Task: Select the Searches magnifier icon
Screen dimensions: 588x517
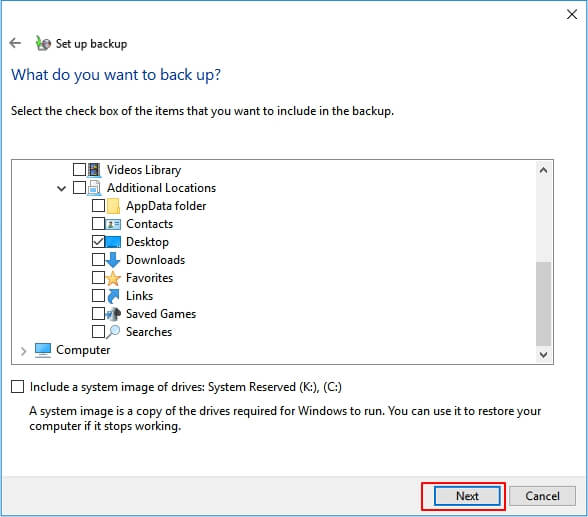Action: point(113,332)
